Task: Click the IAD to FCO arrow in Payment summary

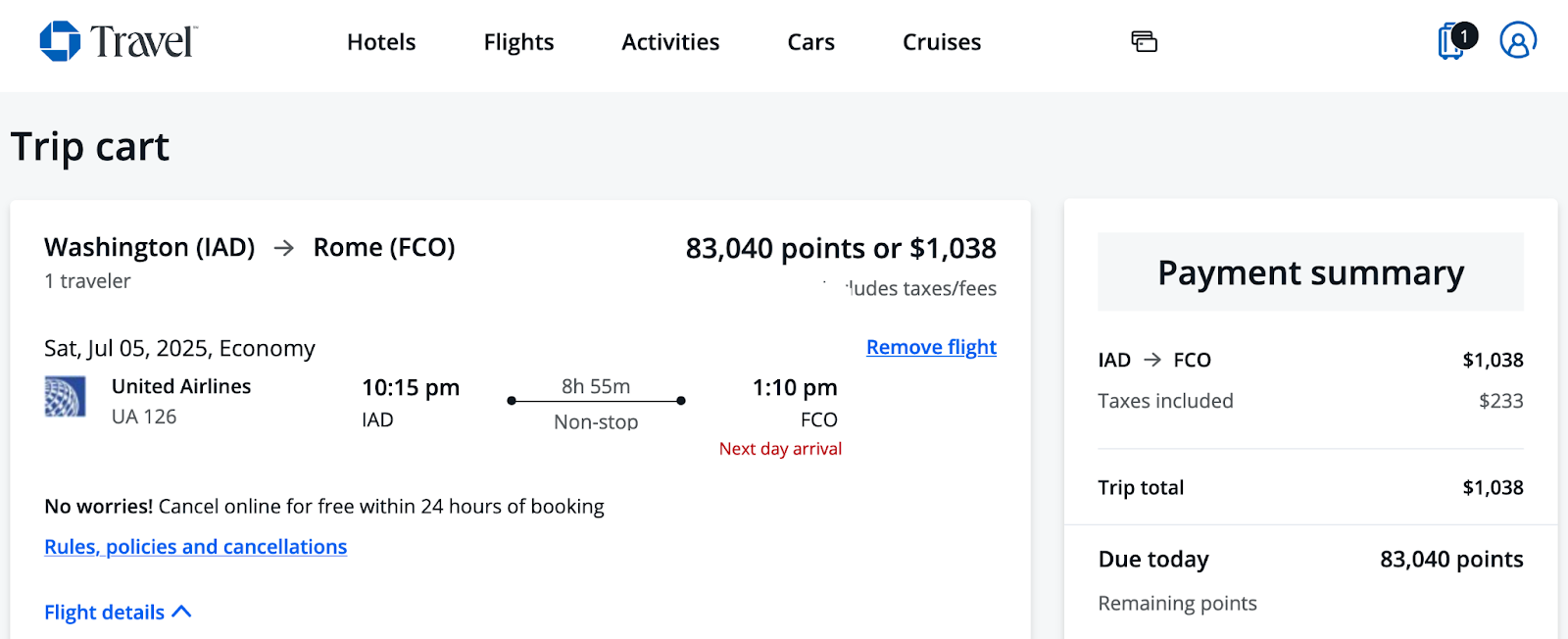Action: pyautogui.click(x=1152, y=360)
